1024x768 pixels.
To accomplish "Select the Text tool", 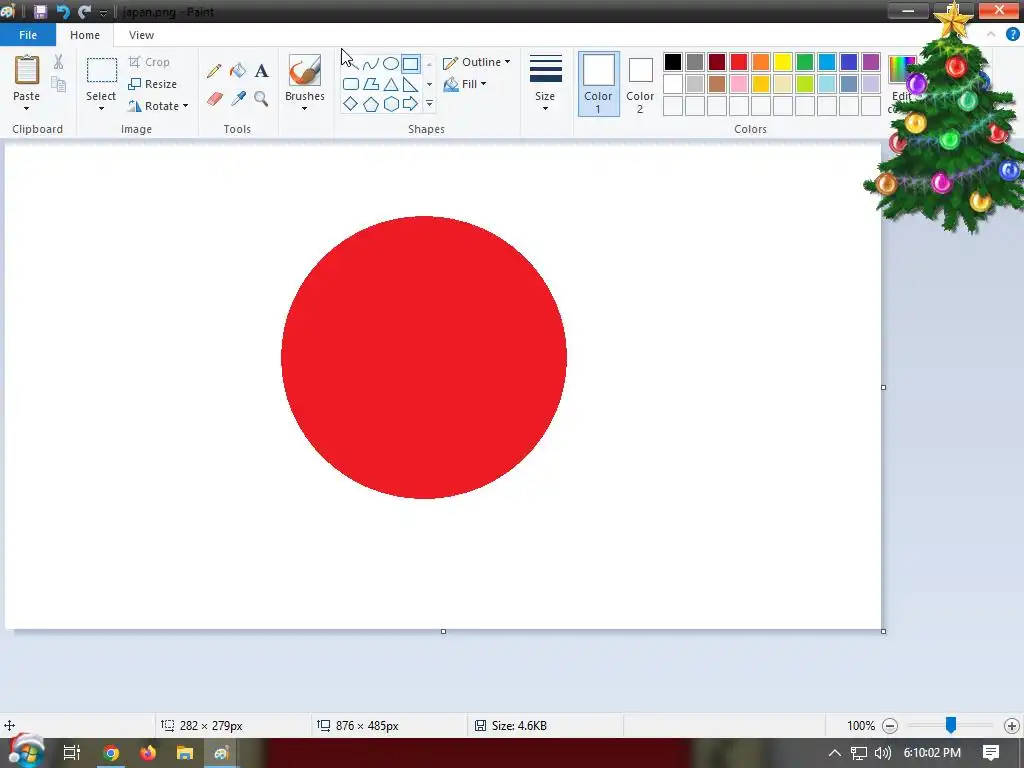I will (x=262, y=71).
